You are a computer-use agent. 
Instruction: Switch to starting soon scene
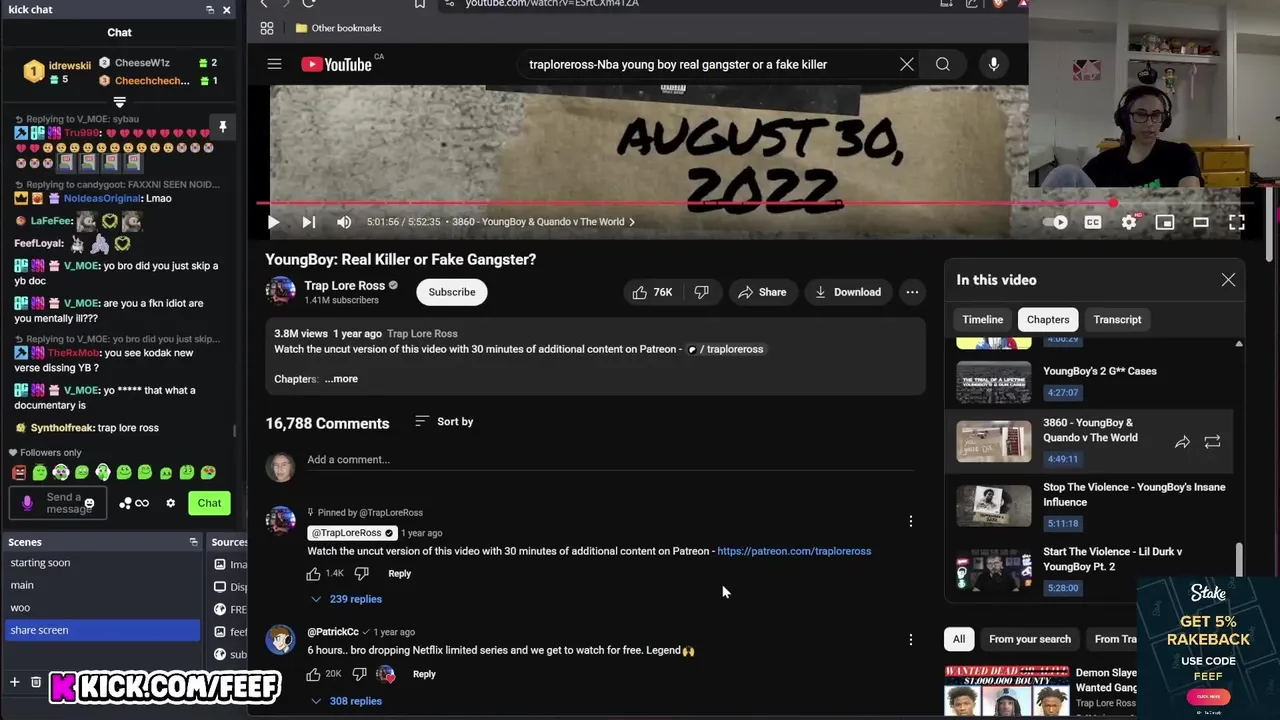(x=101, y=563)
